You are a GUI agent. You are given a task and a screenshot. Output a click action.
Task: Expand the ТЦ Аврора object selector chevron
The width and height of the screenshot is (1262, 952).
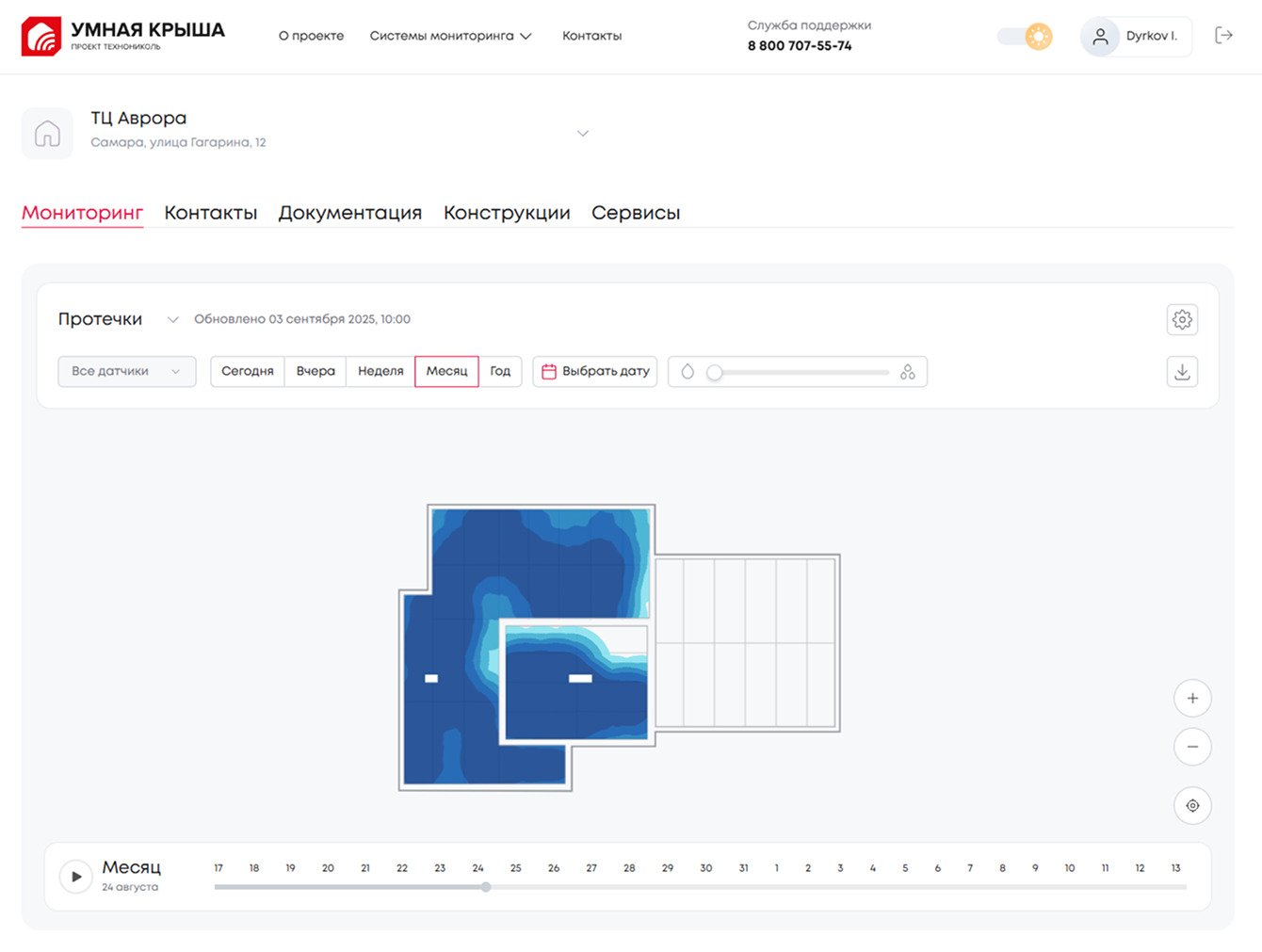pos(583,134)
